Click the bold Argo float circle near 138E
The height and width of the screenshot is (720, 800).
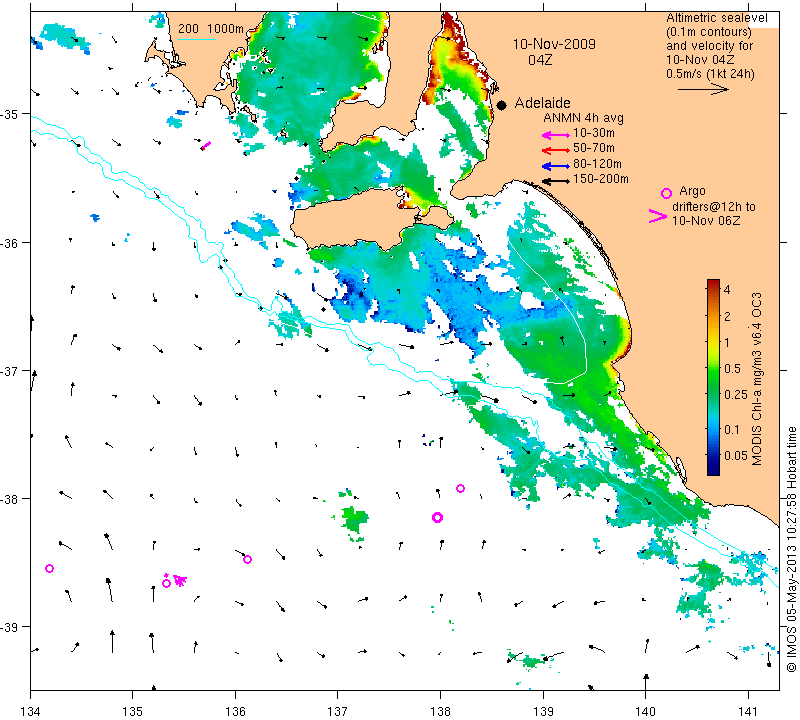coord(437,517)
